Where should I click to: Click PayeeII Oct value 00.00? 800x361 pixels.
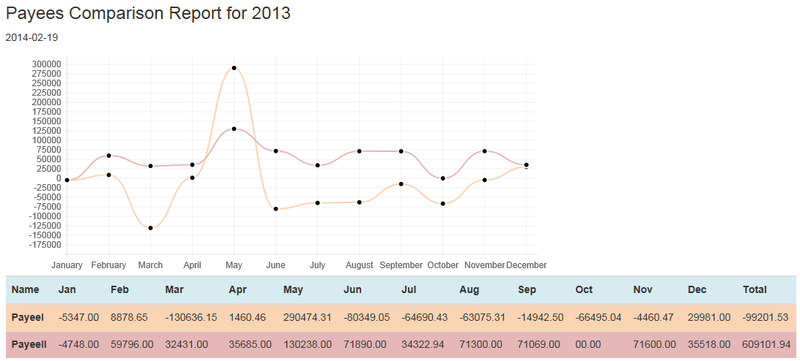tap(584, 344)
